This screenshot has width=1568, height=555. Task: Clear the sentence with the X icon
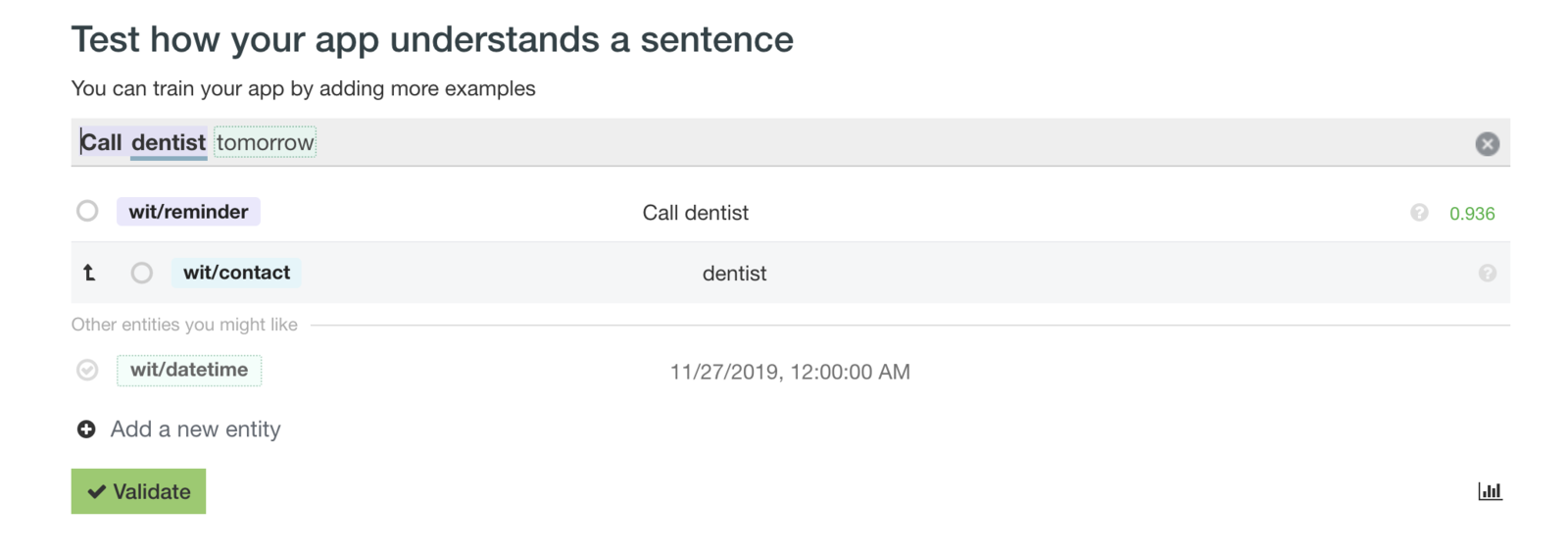[x=1487, y=144]
